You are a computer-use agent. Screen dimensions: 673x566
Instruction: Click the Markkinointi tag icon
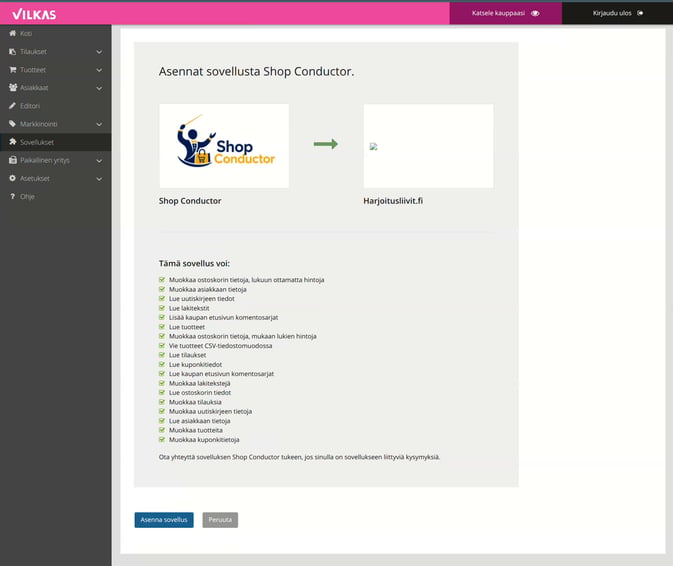coord(12,124)
